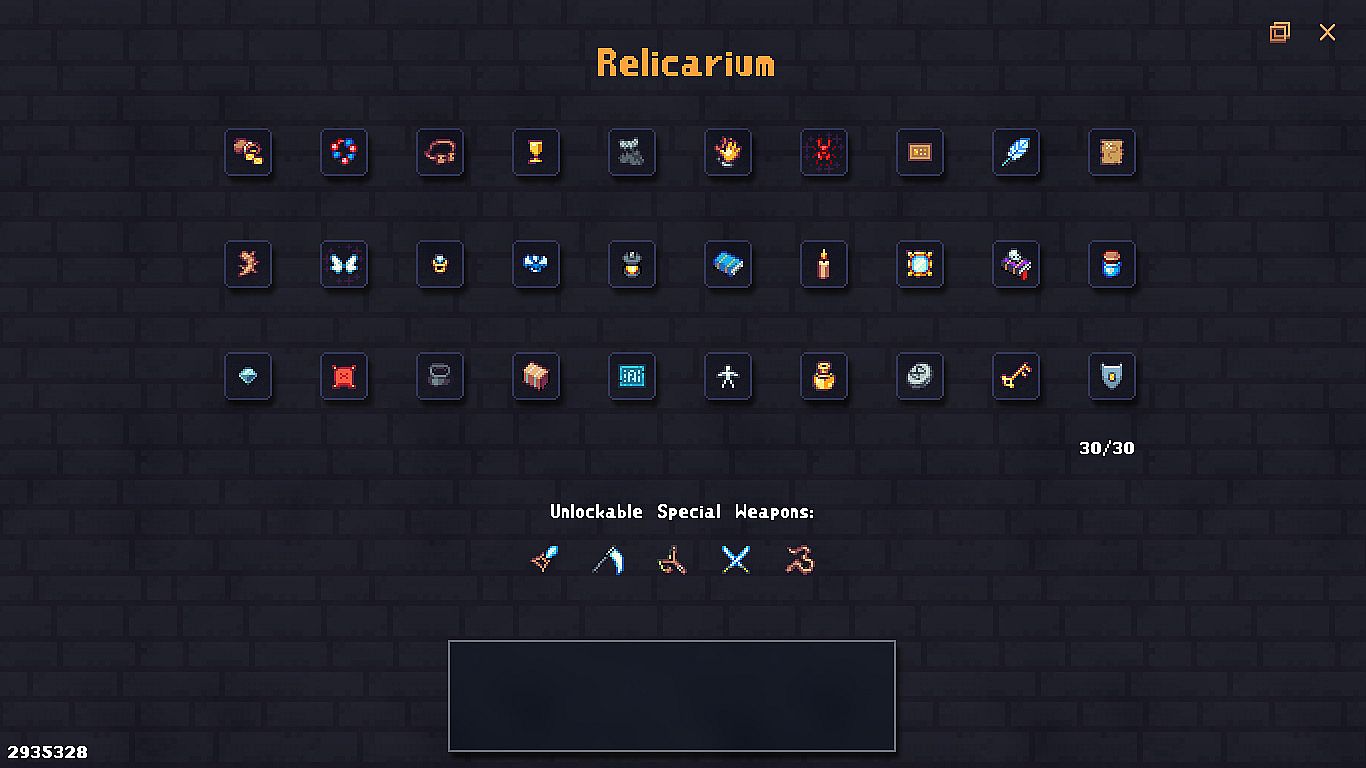Close the Relicarium screen
Image resolution: width=1366 pixels, height=768 pixels.
tap(1327, 32)
